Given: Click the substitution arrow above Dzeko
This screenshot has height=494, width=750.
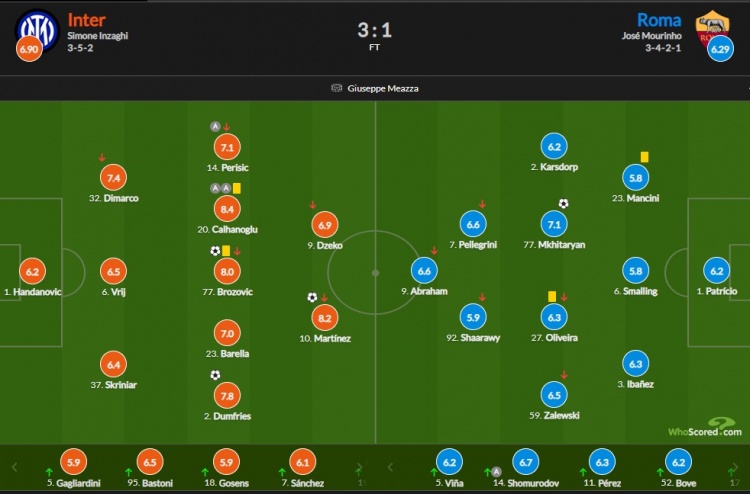Looking at the screenshot, I should coord(312,205).
